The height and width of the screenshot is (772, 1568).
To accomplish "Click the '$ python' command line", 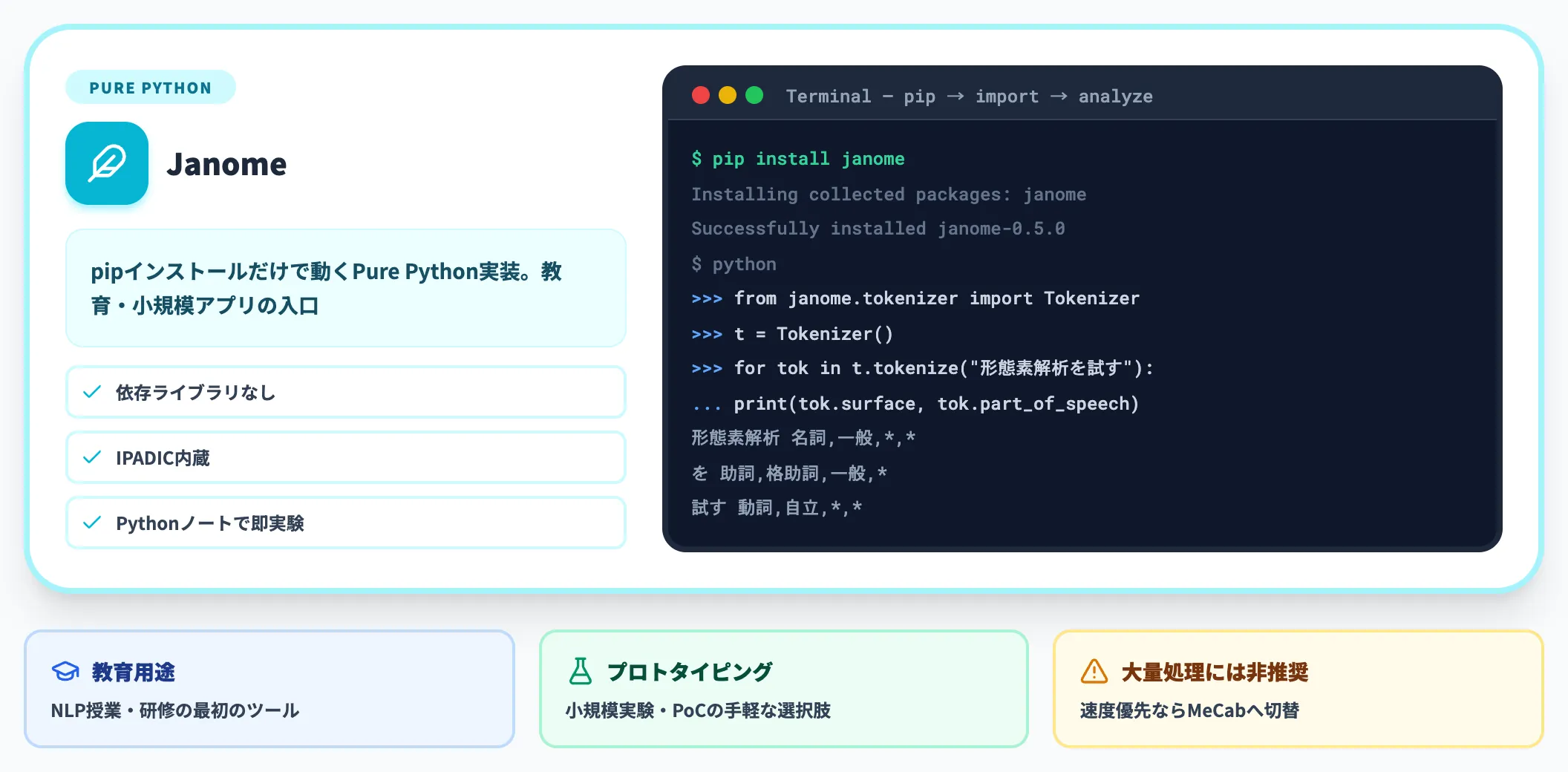I will [734, 264].
